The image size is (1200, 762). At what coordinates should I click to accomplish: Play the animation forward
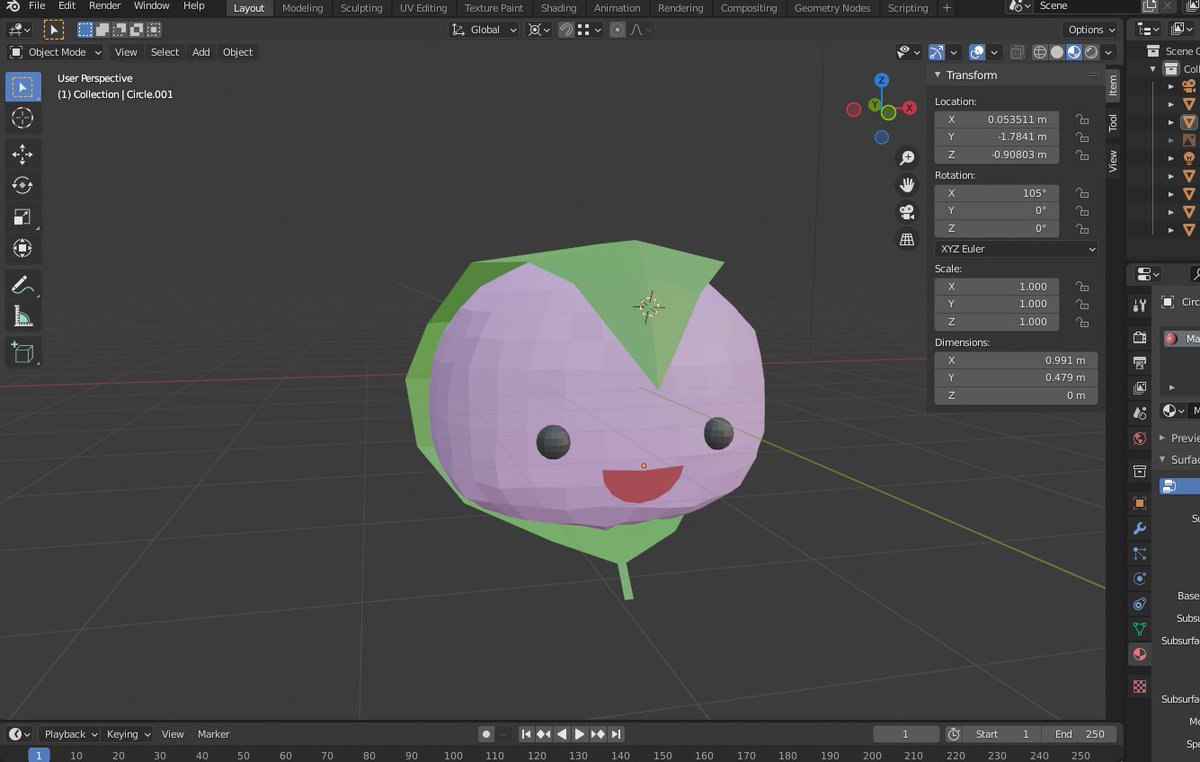(580, 734)
